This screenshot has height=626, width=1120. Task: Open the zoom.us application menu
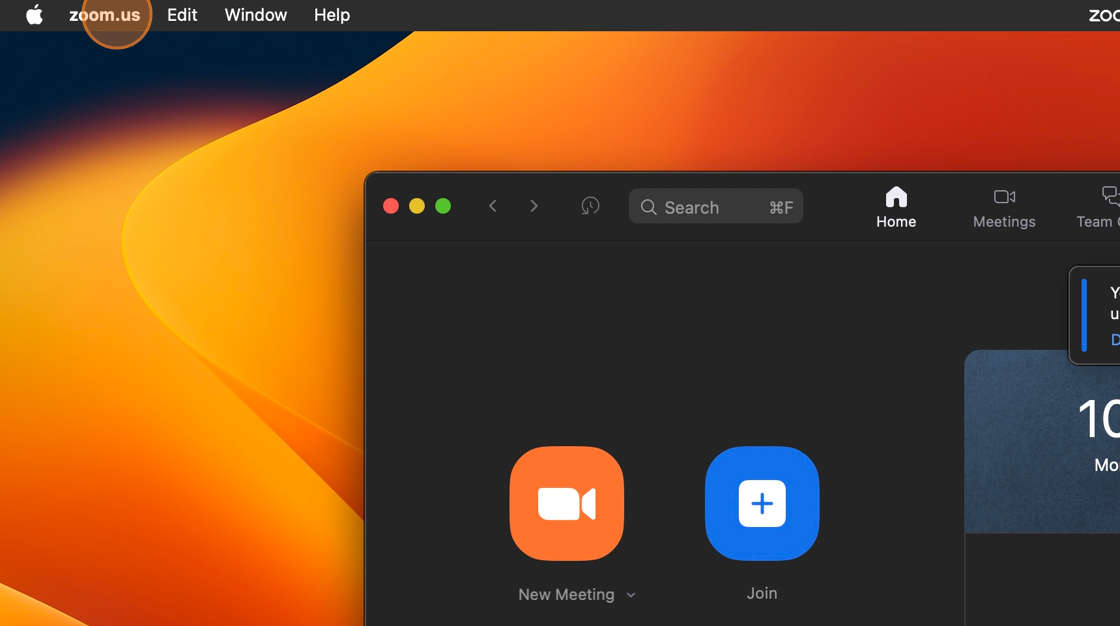coord(104,15)
